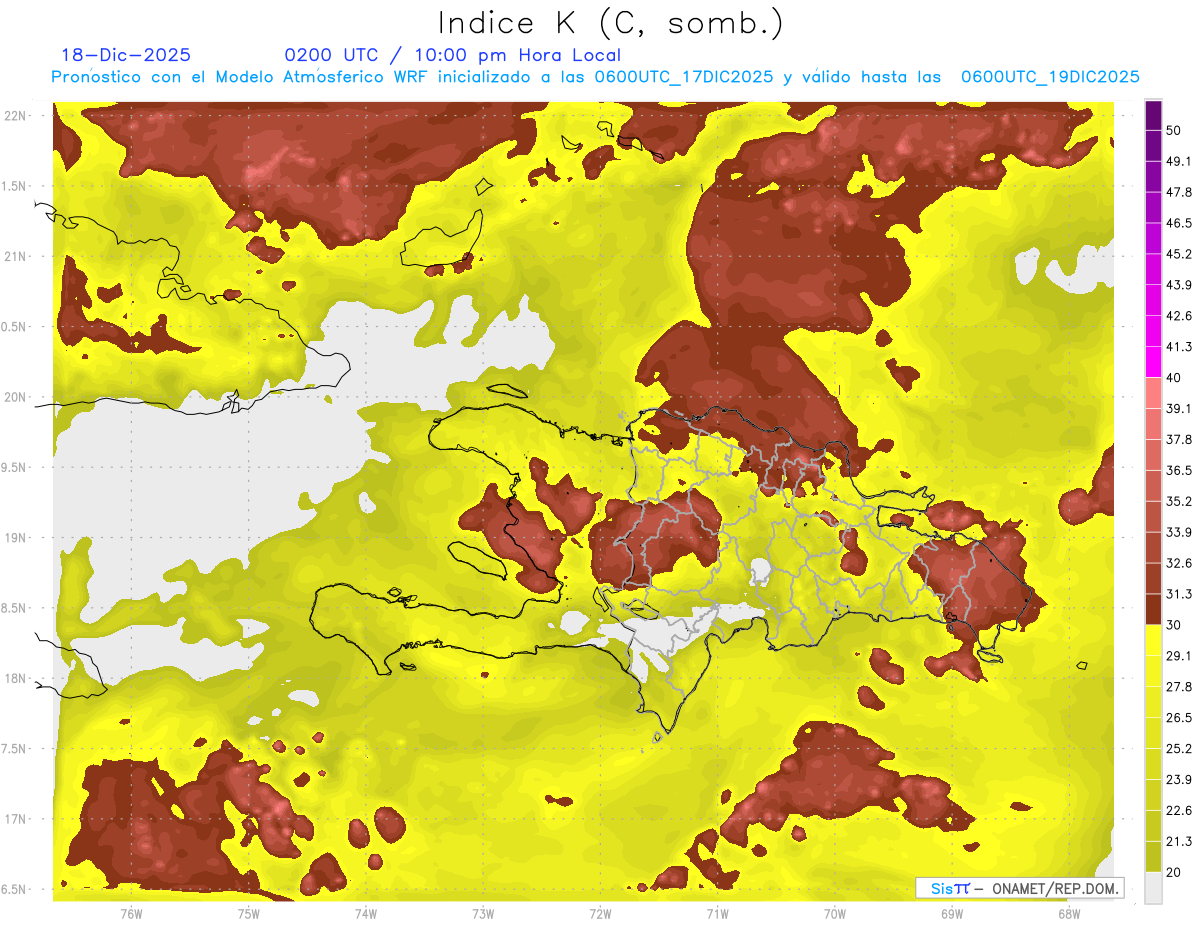Select the date label "18-Dic-2025"
1200x927 pixels.
pos(126,56)
